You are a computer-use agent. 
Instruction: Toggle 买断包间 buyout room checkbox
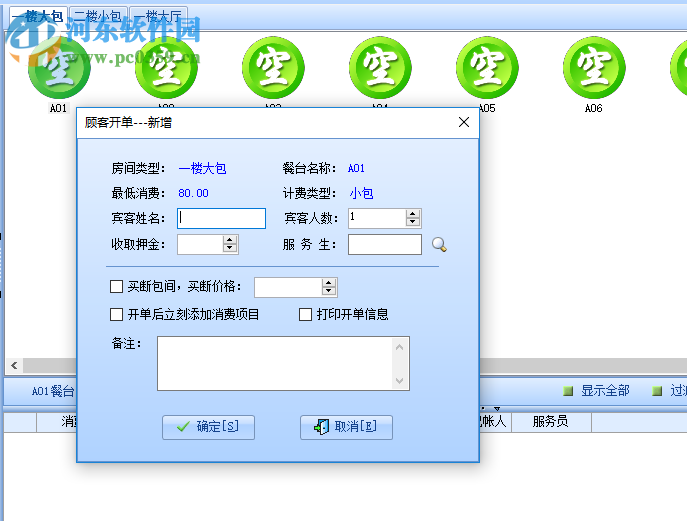coord(116,287)
